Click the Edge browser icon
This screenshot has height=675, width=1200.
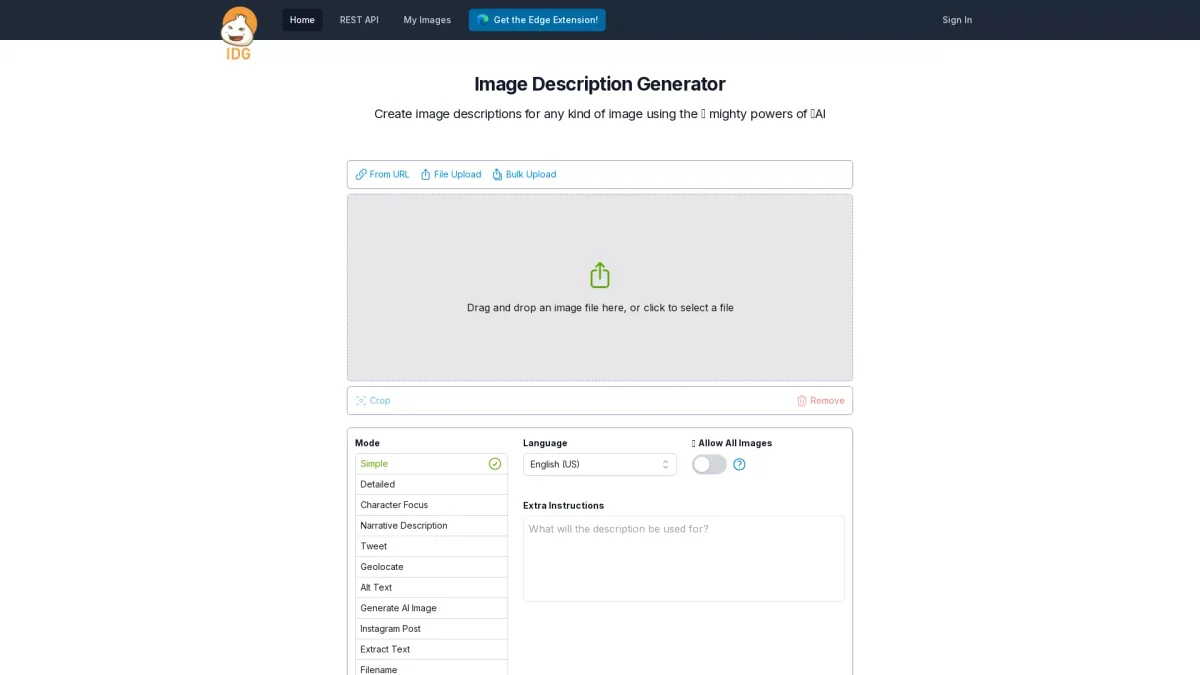(483, 20)
